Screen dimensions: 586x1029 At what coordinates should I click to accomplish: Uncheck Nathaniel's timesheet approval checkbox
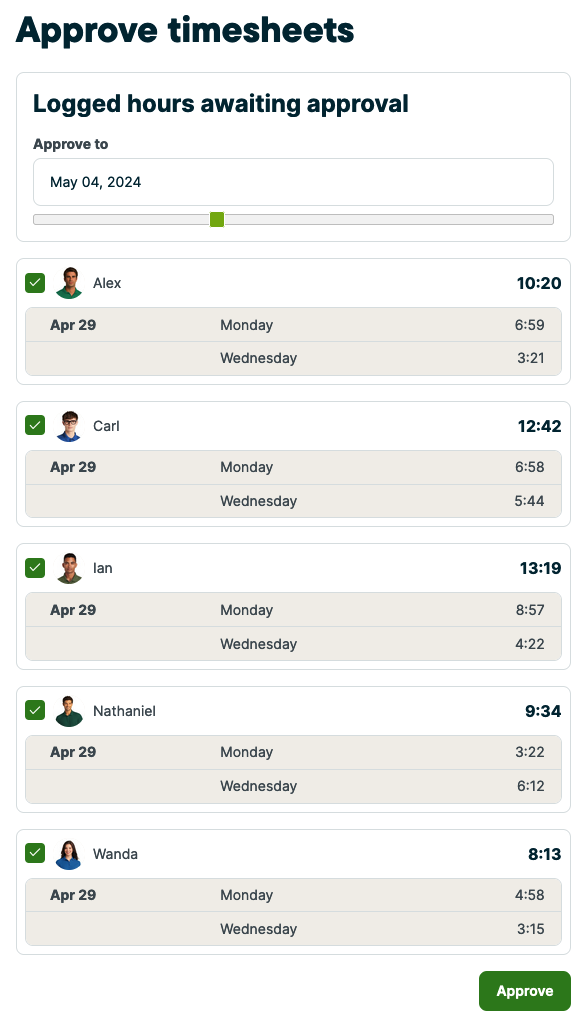point(35,710)
